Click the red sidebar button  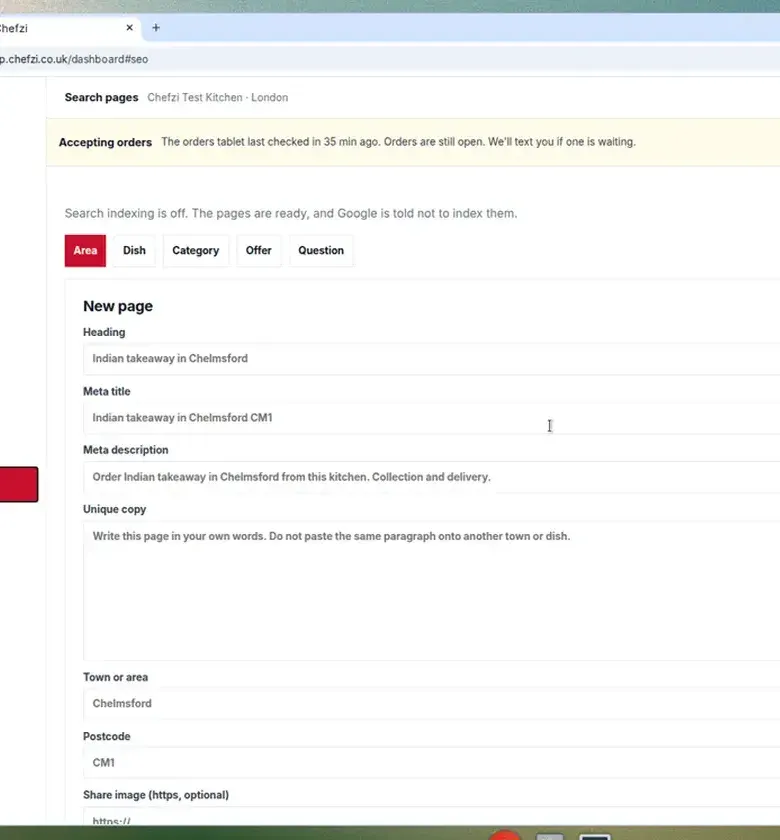click(x=19, y=484)
